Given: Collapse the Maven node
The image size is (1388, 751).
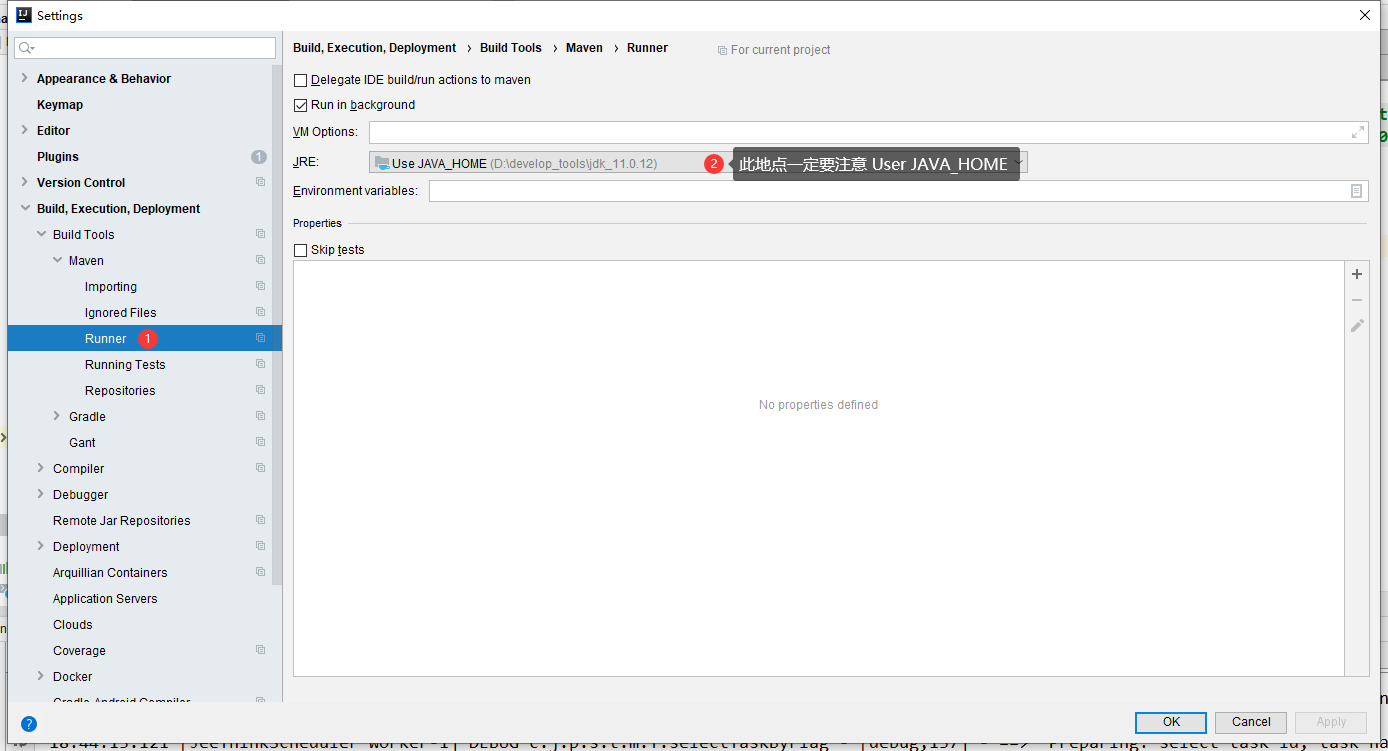Looking at the screenshot, I should (x=57, y=260).
